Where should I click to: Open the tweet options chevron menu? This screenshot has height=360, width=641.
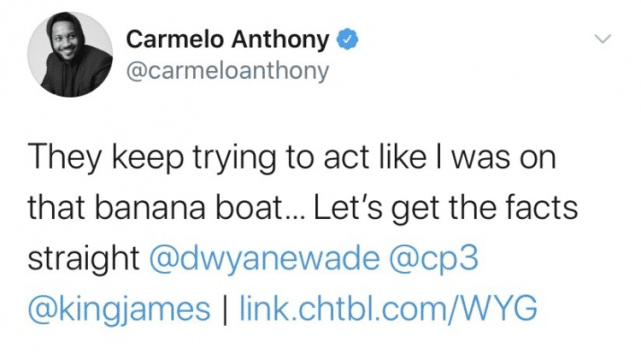[x=603, y=39]
